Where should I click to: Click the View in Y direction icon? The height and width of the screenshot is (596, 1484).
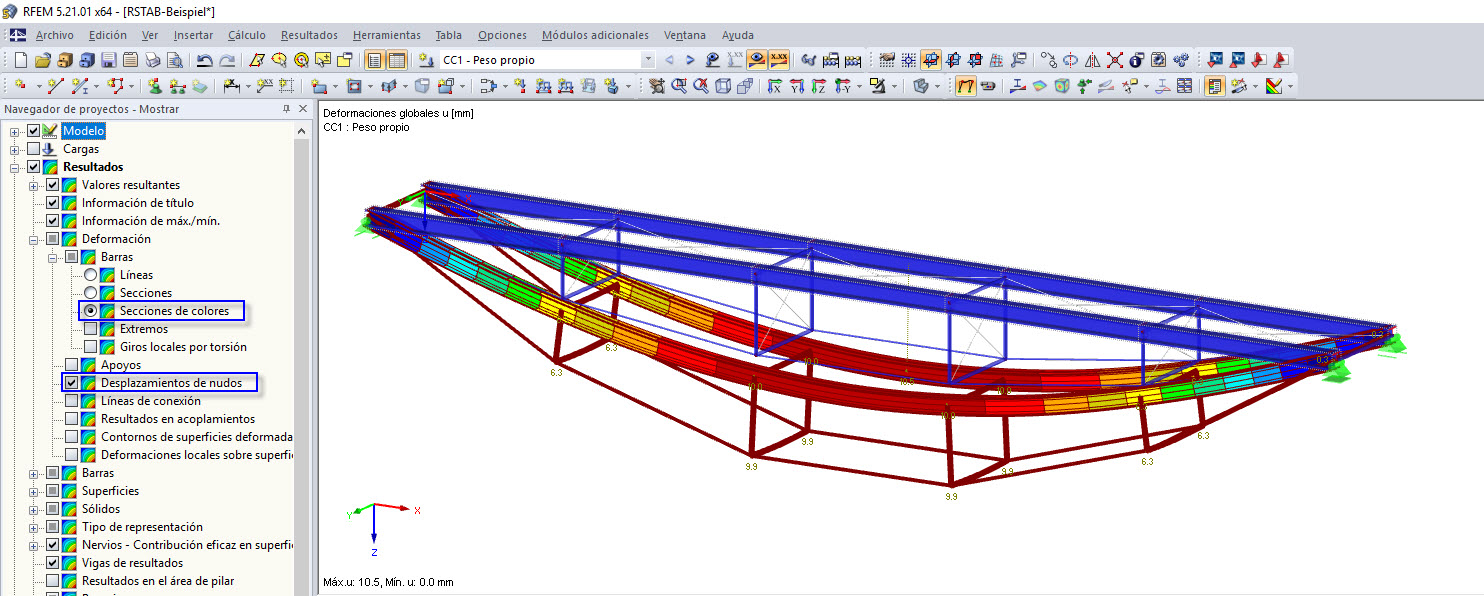798,87
